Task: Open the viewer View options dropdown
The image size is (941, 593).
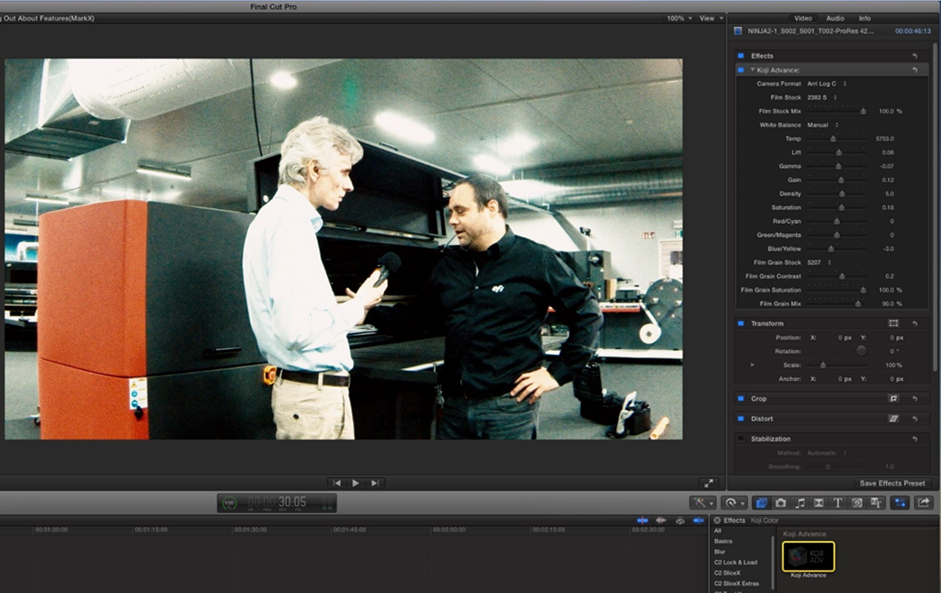Action: [711, 19]
